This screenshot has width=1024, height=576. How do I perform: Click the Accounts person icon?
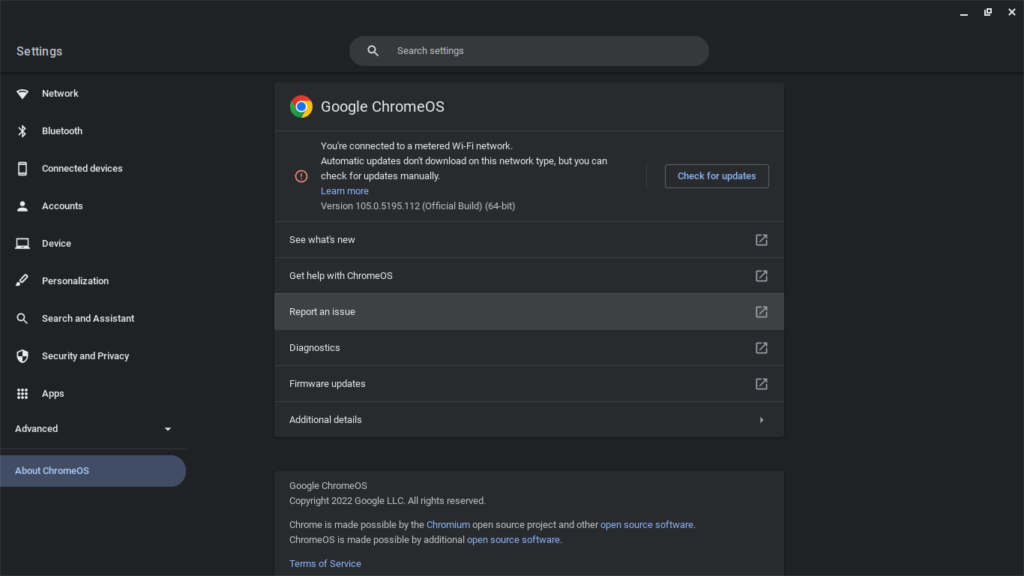[22, 206]
